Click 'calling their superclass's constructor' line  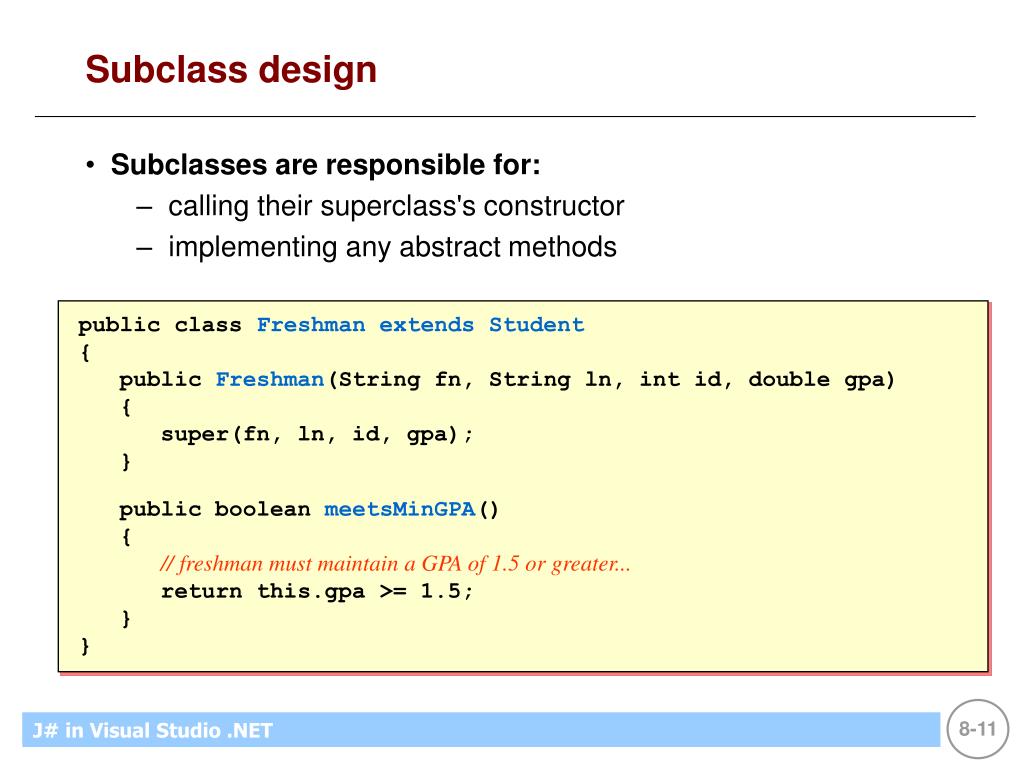pos(396,206)
